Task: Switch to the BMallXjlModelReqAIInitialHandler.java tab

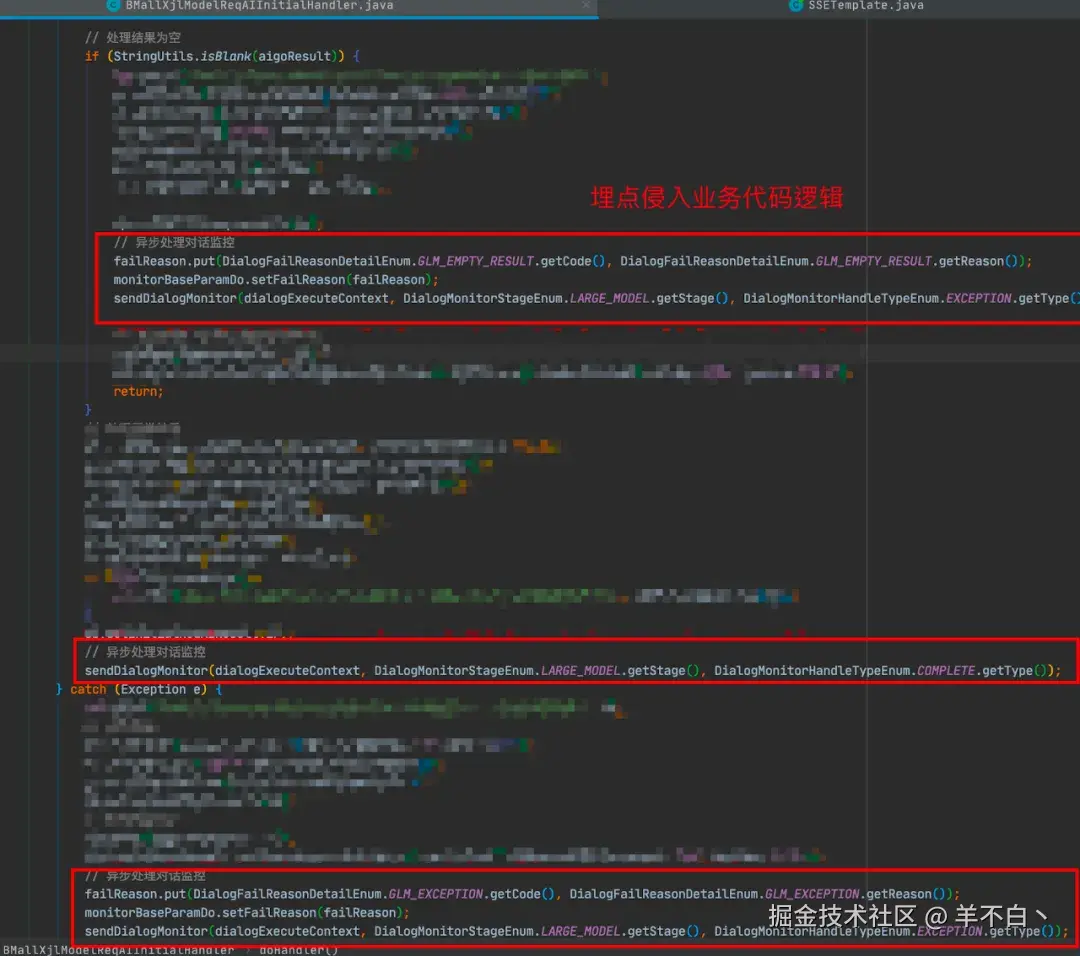Action: pyautogui.click(x=259, y=6)
